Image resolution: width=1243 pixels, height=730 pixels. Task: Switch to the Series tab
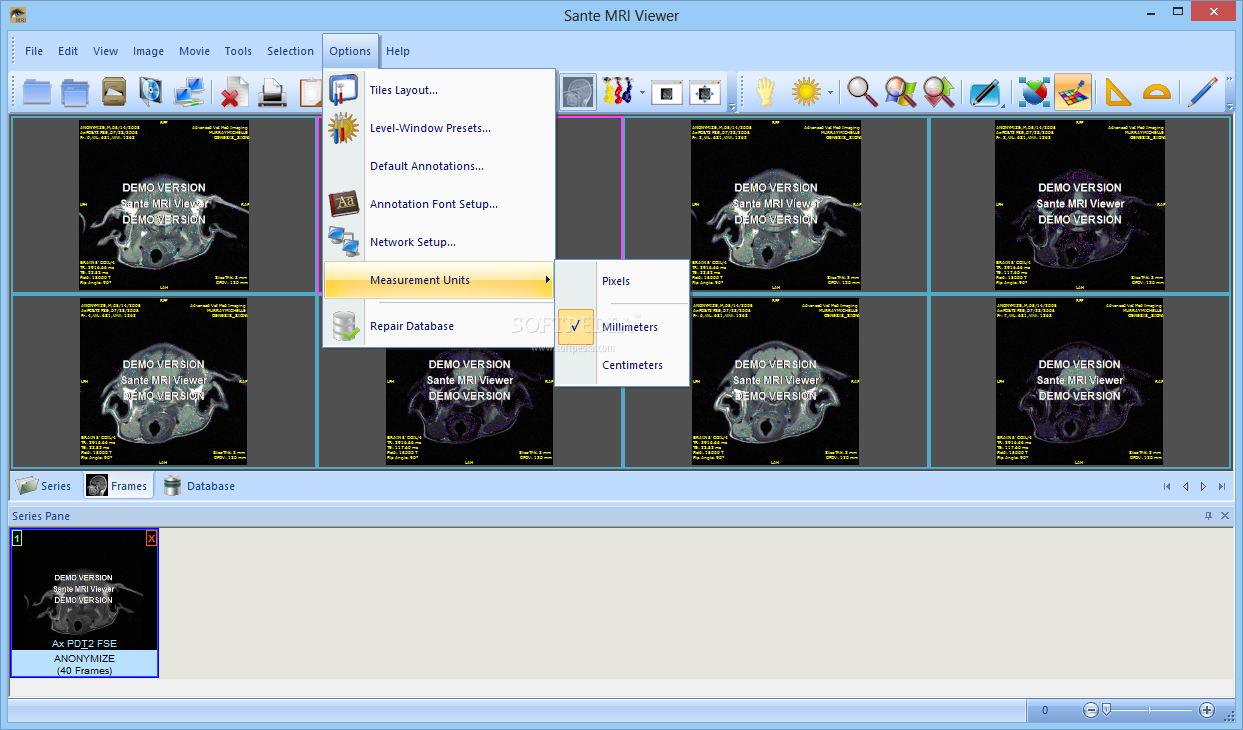[44, 486]
